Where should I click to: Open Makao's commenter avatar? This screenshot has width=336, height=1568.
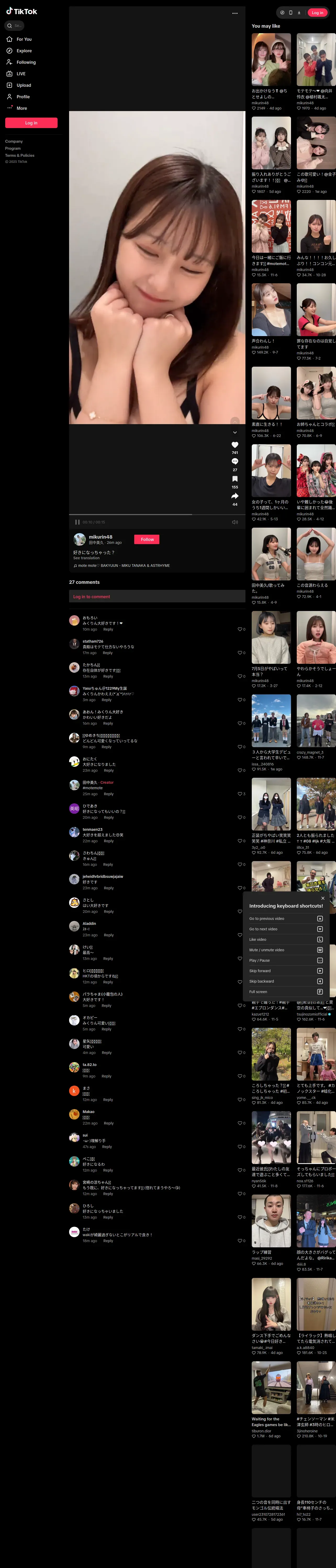pyautogui.click(x=74, y=1115)
